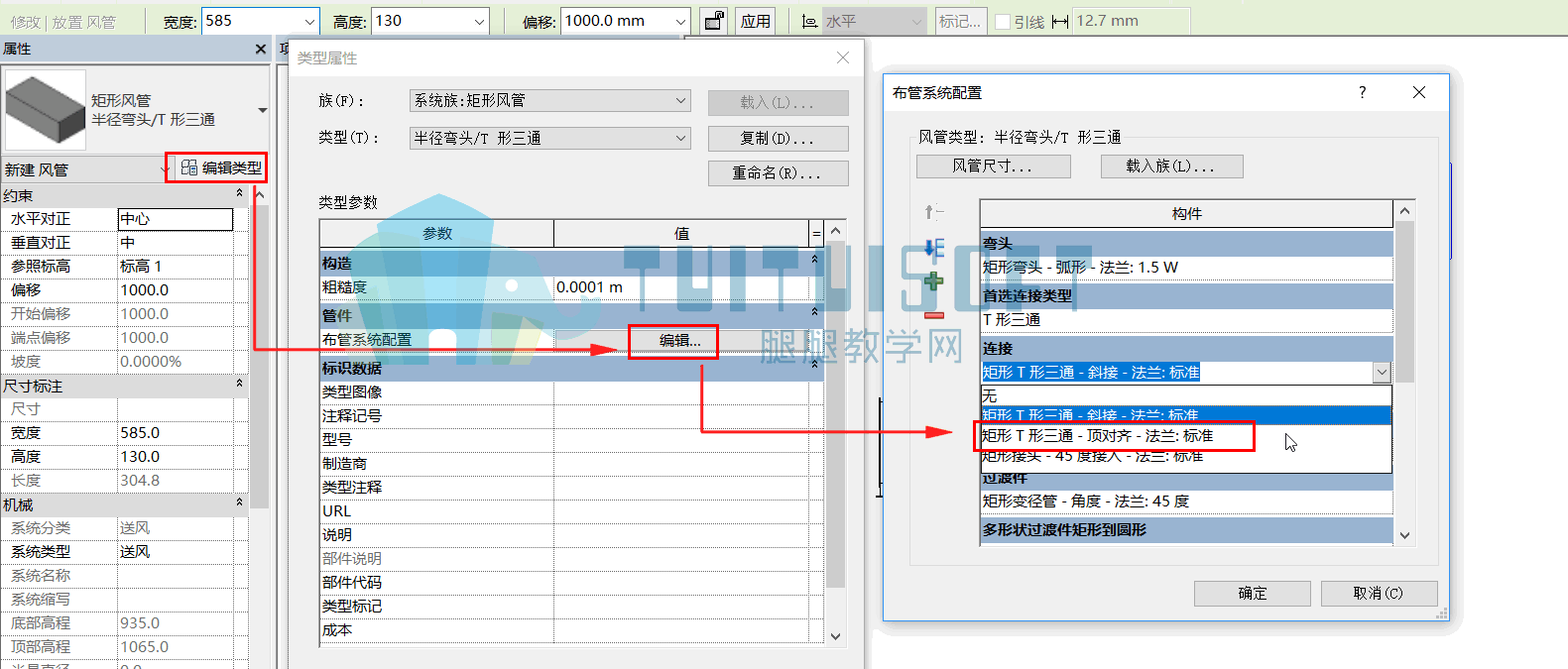Move row up in routing preferences

click(933, 211)
